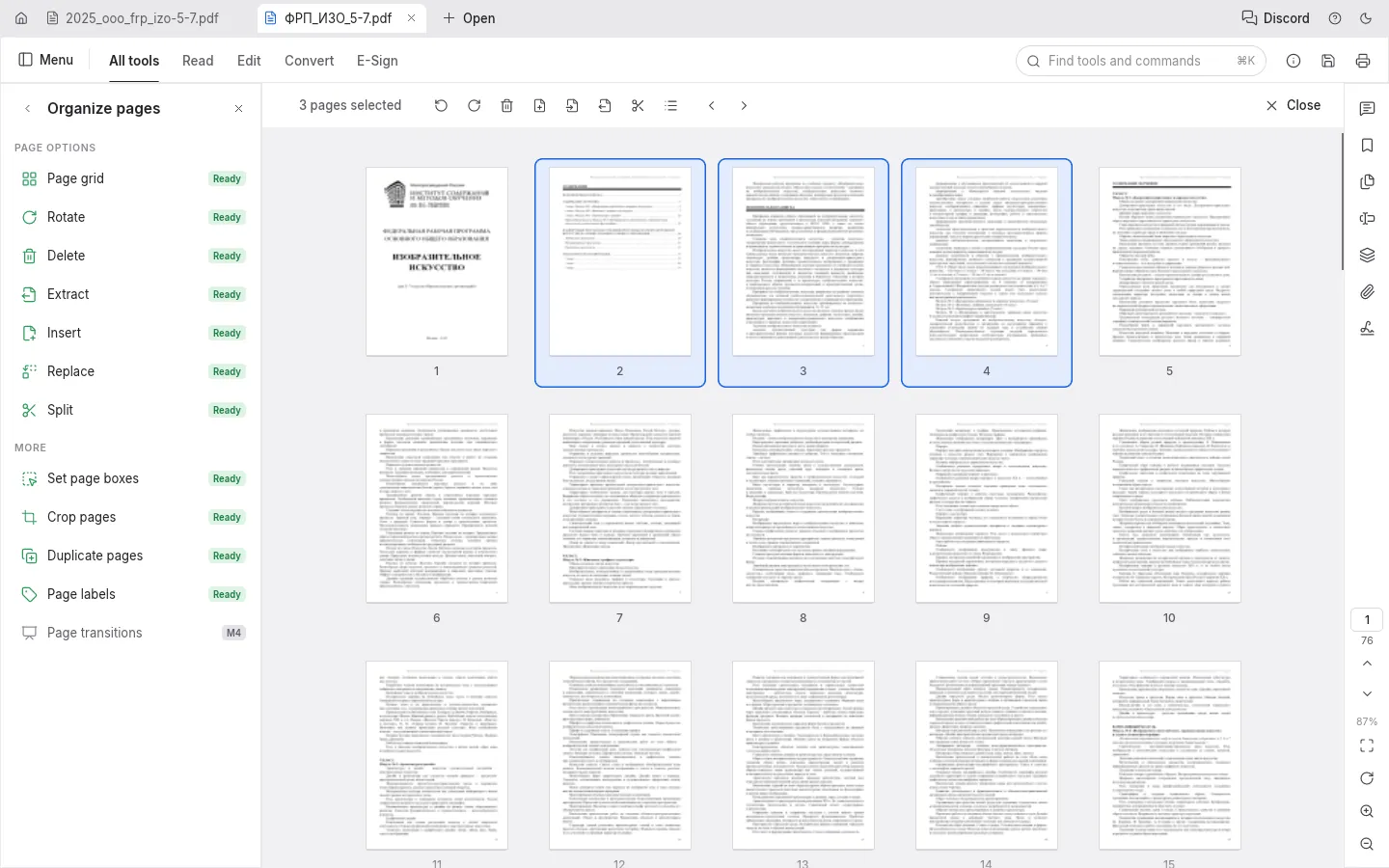Select the Page grid option

pyautogui.click(x=133, y=178)
